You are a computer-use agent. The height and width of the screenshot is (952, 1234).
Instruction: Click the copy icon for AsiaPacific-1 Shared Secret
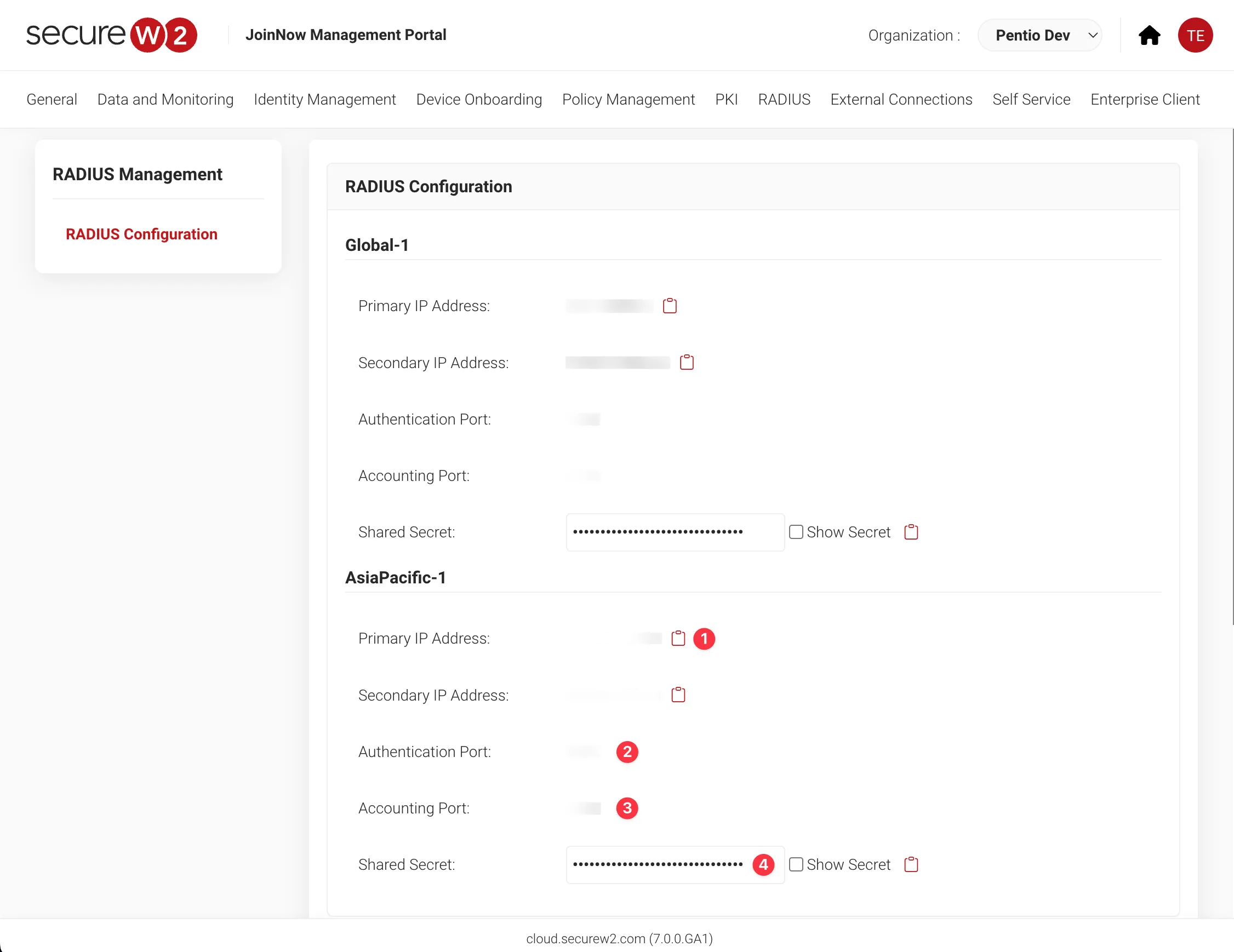[910, 864]
